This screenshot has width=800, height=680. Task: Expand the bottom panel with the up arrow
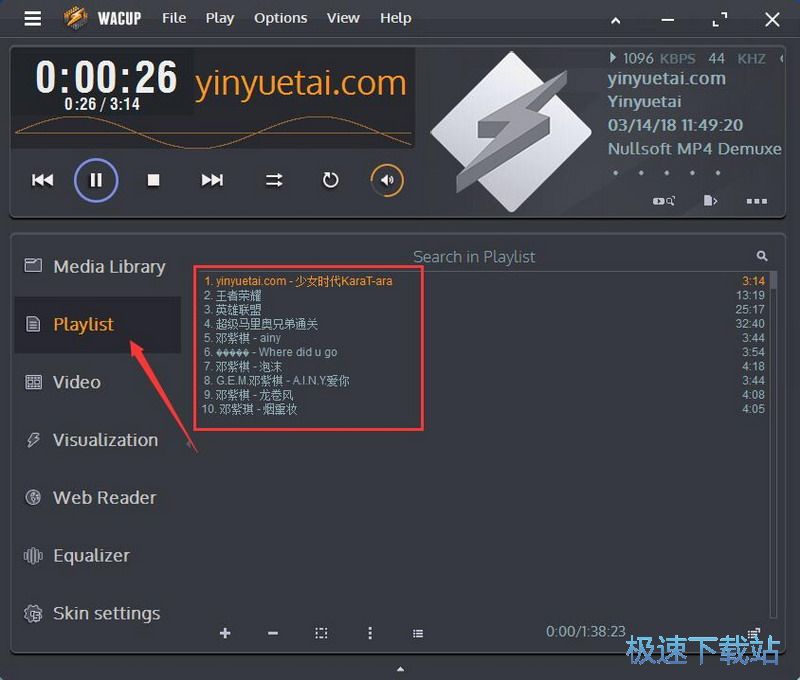400,670
